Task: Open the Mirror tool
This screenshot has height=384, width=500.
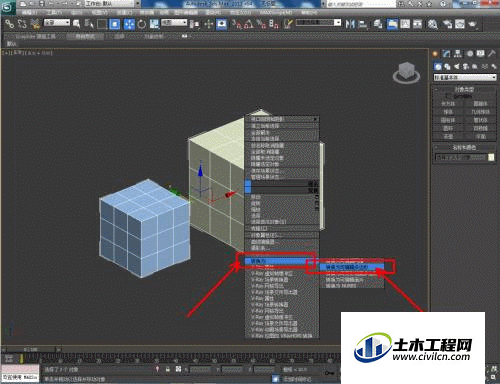Action: click(350, 24)
